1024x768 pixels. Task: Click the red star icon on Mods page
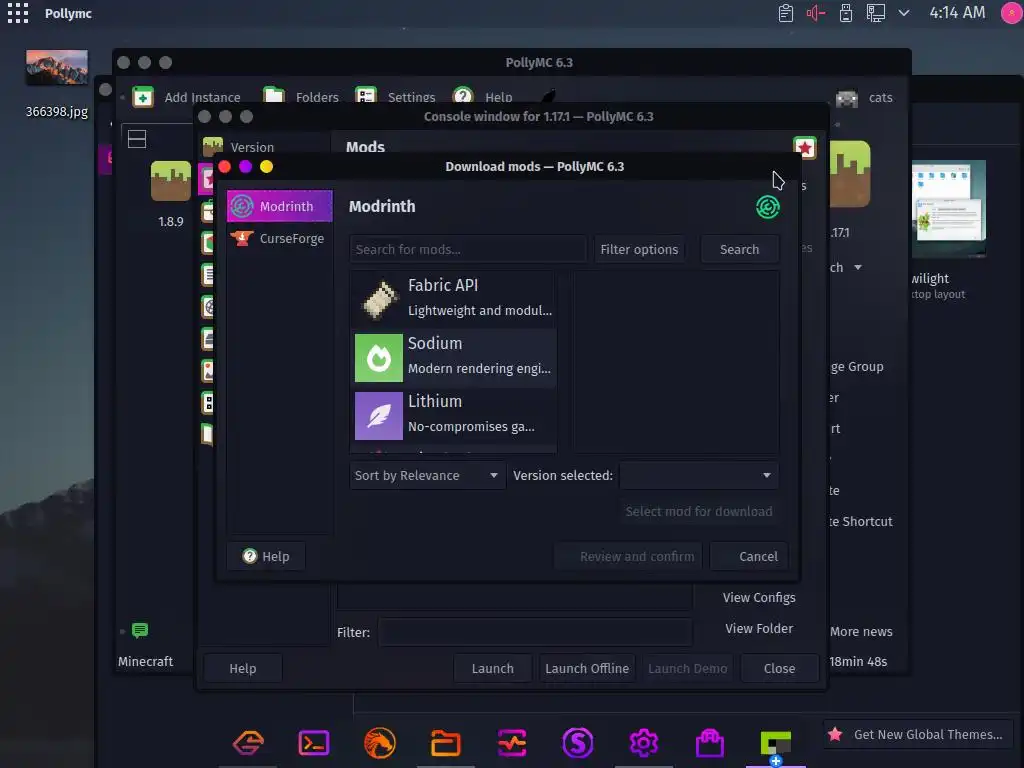[x=805, y=148]
